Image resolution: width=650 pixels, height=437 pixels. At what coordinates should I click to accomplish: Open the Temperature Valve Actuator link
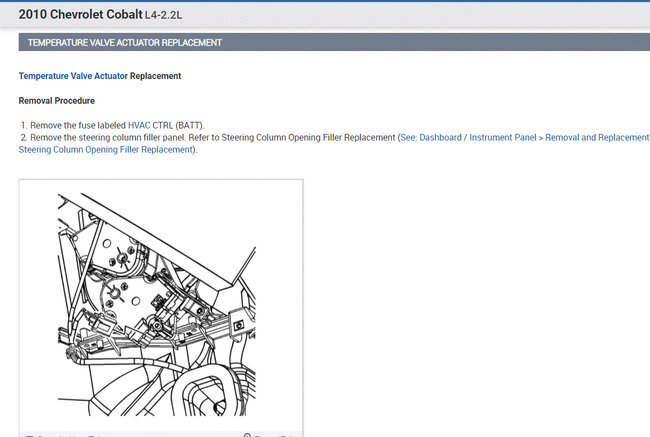click(73, 76)
